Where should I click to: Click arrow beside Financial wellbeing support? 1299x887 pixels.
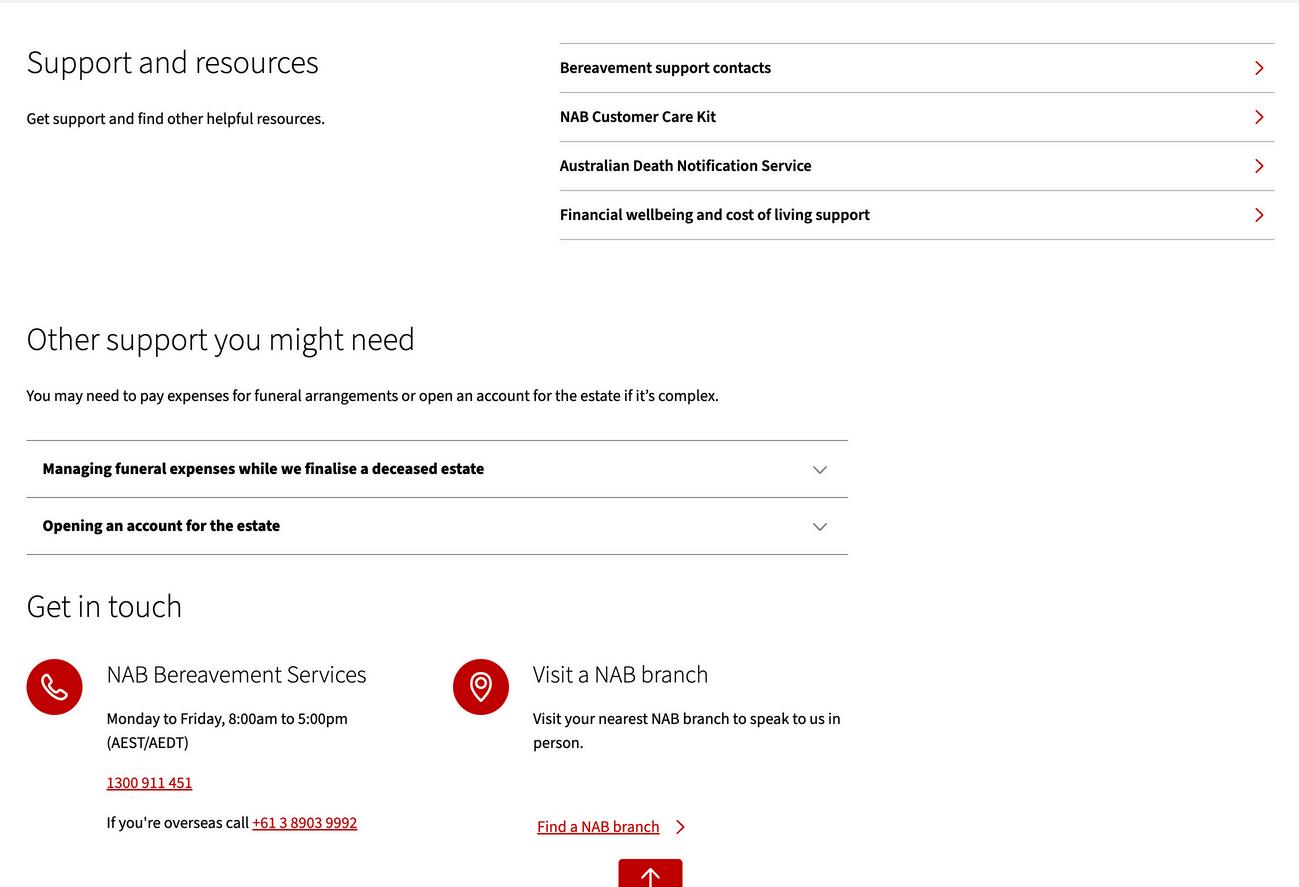click(x=1259, y=215)
